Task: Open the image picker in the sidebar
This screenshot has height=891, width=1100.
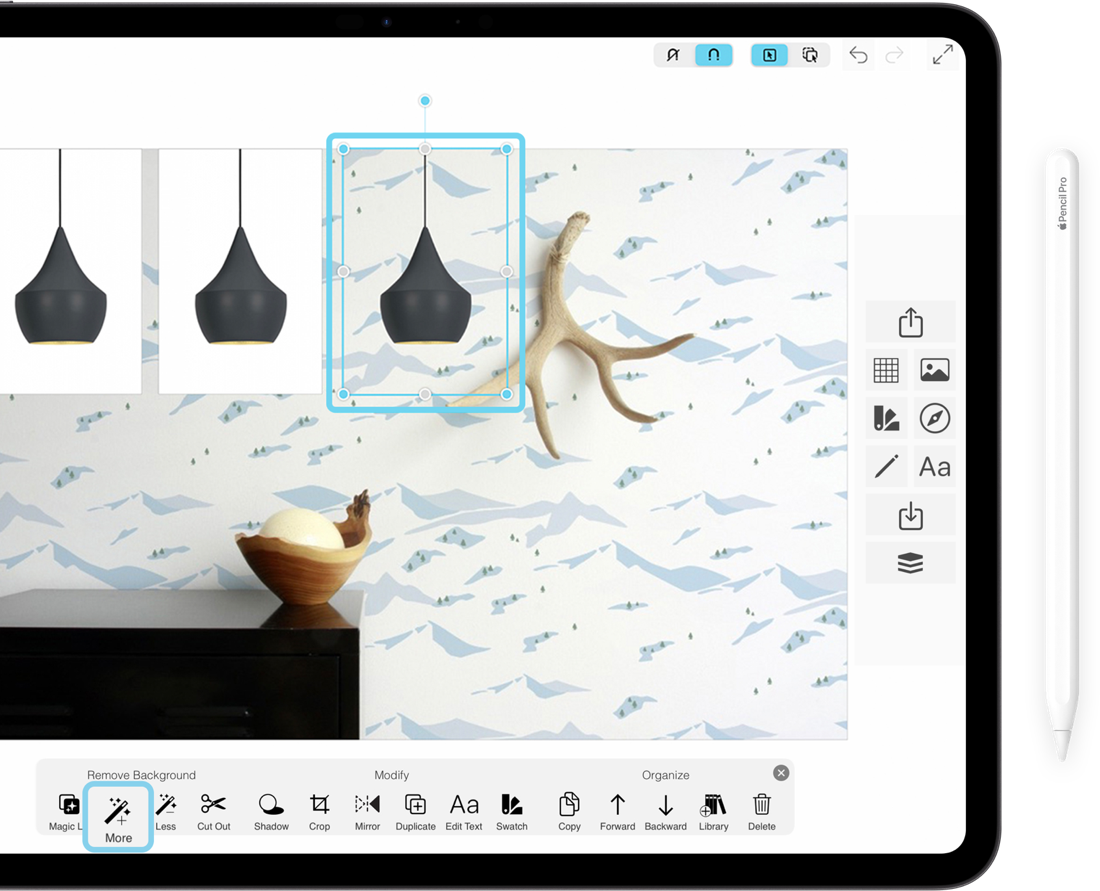Action: point(934,370)
